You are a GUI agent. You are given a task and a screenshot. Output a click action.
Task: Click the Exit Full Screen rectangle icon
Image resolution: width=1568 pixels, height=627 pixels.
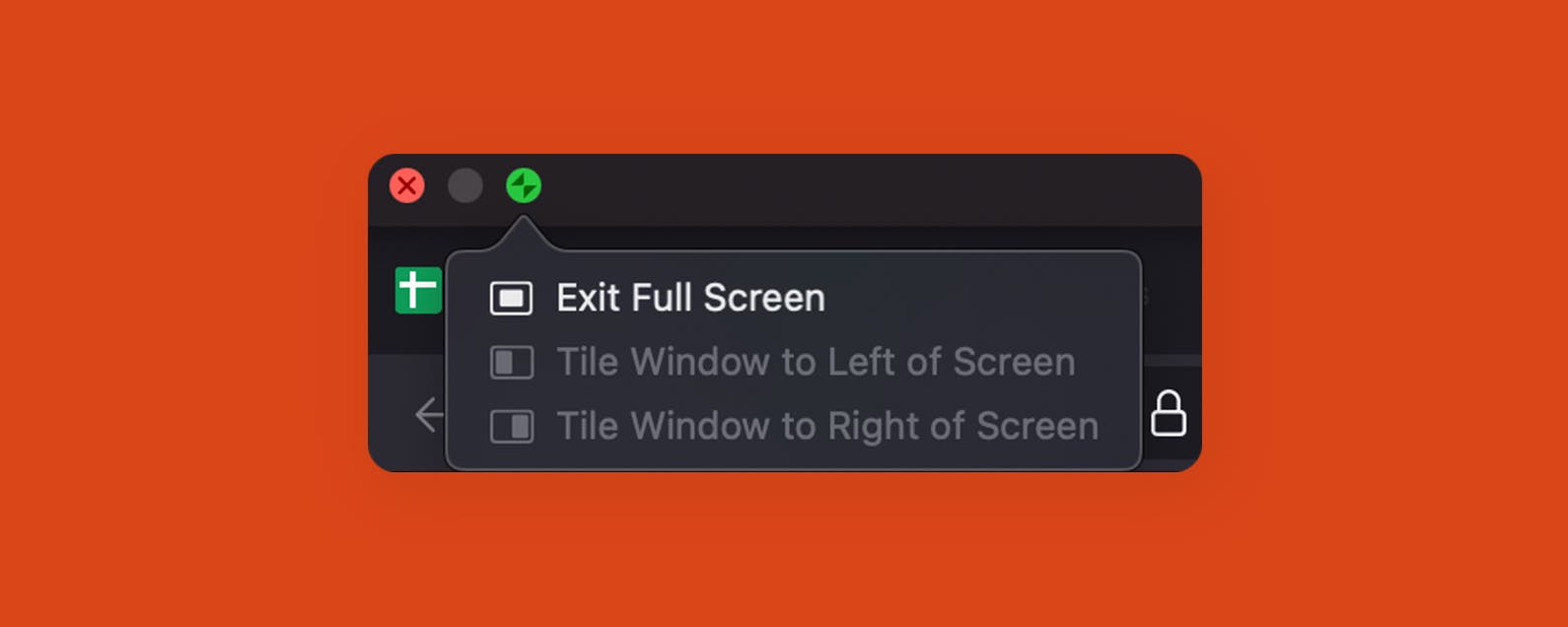coord(511,298)
